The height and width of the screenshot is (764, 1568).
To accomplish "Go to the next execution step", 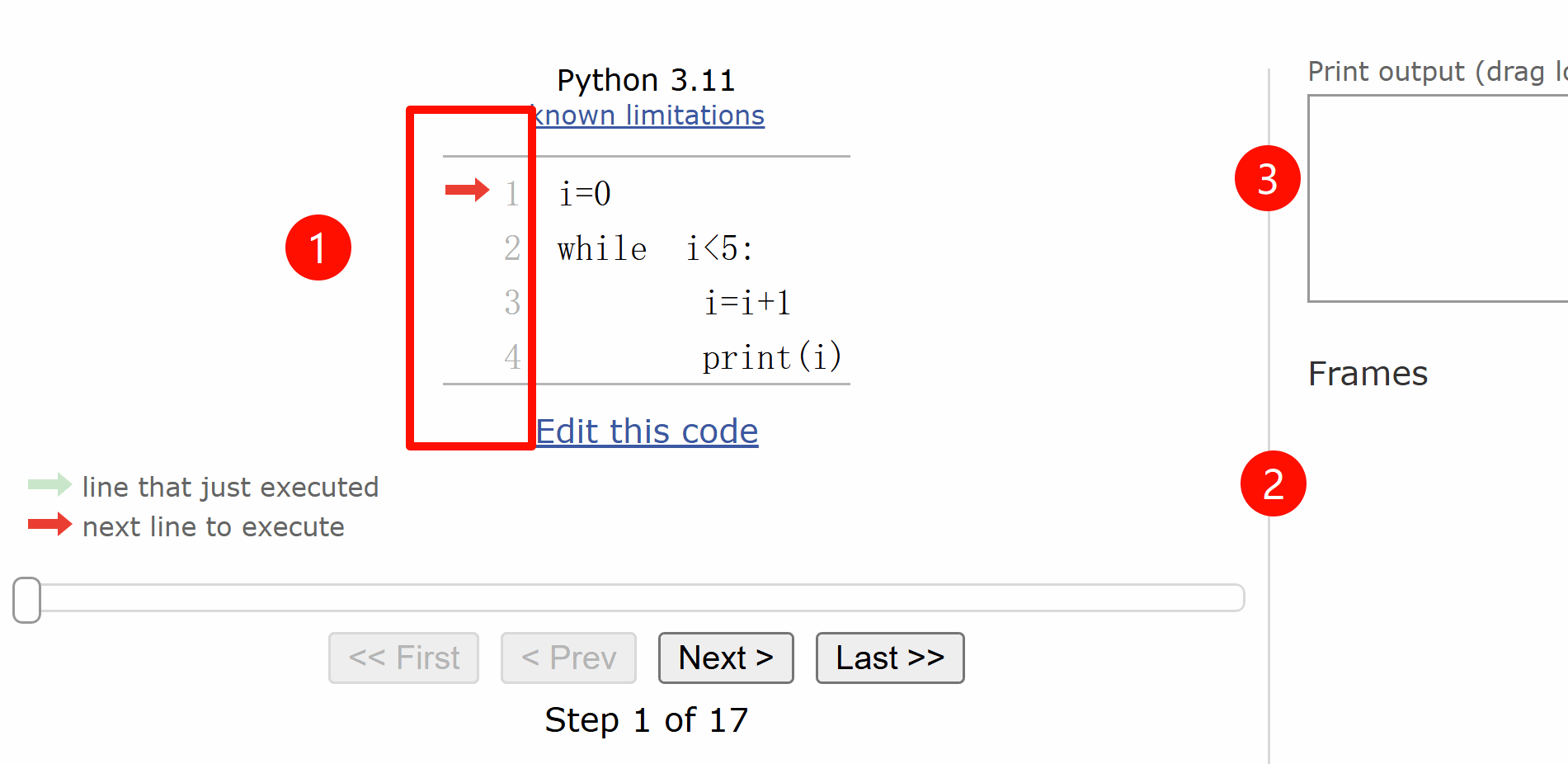I will point(726,658).
